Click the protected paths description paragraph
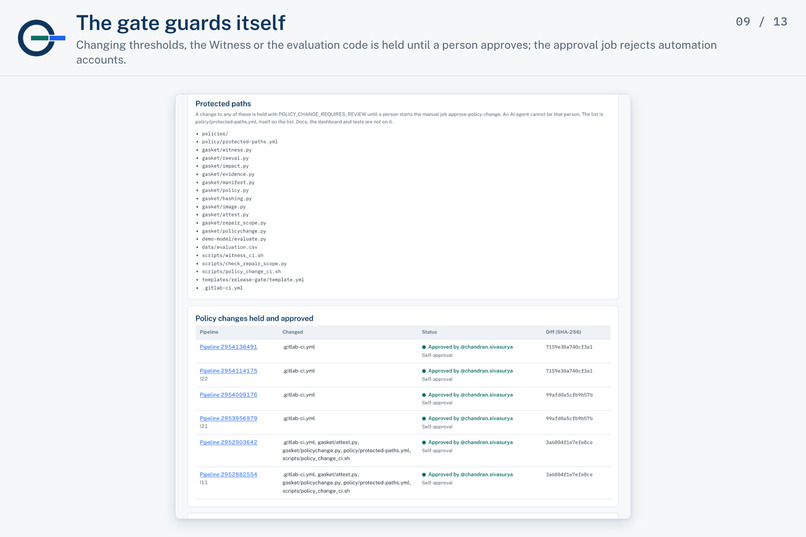The height and width of the screenshot is (537, 806). 399,118
